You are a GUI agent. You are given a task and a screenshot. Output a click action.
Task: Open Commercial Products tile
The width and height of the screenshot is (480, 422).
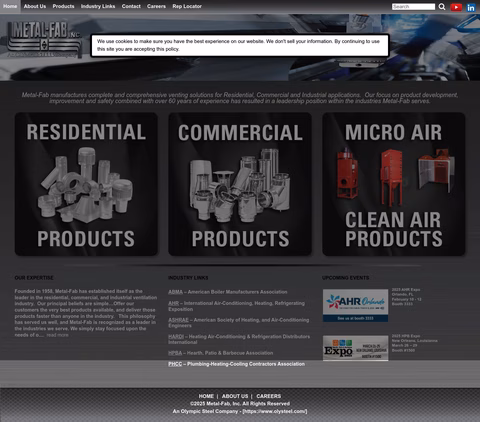click(240, 184)
